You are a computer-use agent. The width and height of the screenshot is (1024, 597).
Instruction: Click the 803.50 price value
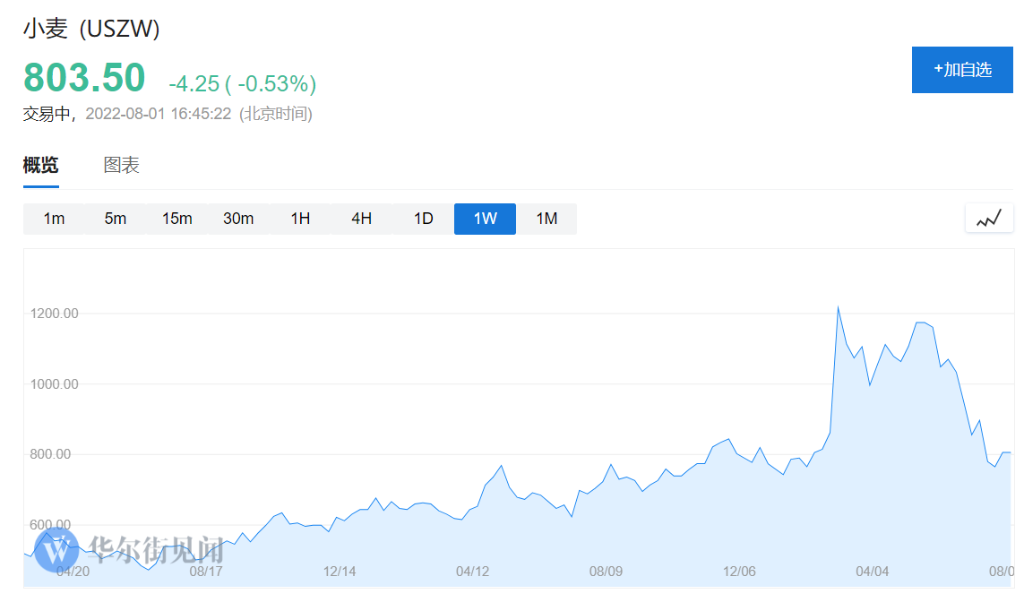(x=84, y=78)
